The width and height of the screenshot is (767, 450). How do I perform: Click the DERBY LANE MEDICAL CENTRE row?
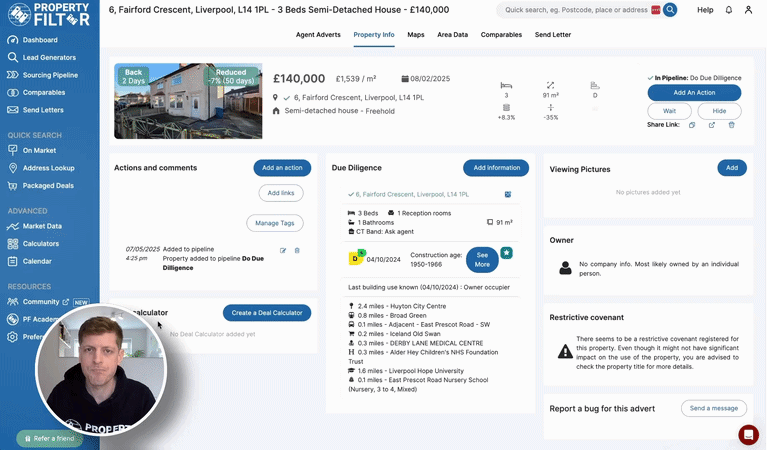416,343
